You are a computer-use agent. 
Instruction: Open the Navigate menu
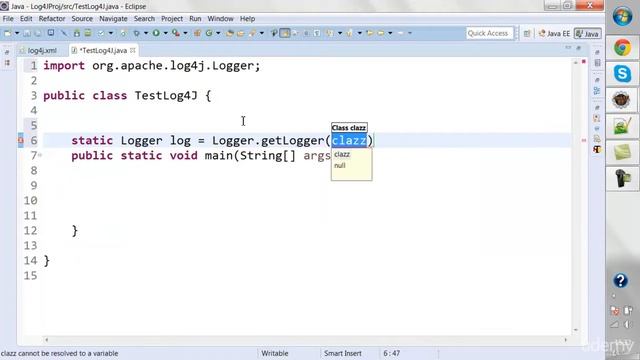(x=113, y=19)
